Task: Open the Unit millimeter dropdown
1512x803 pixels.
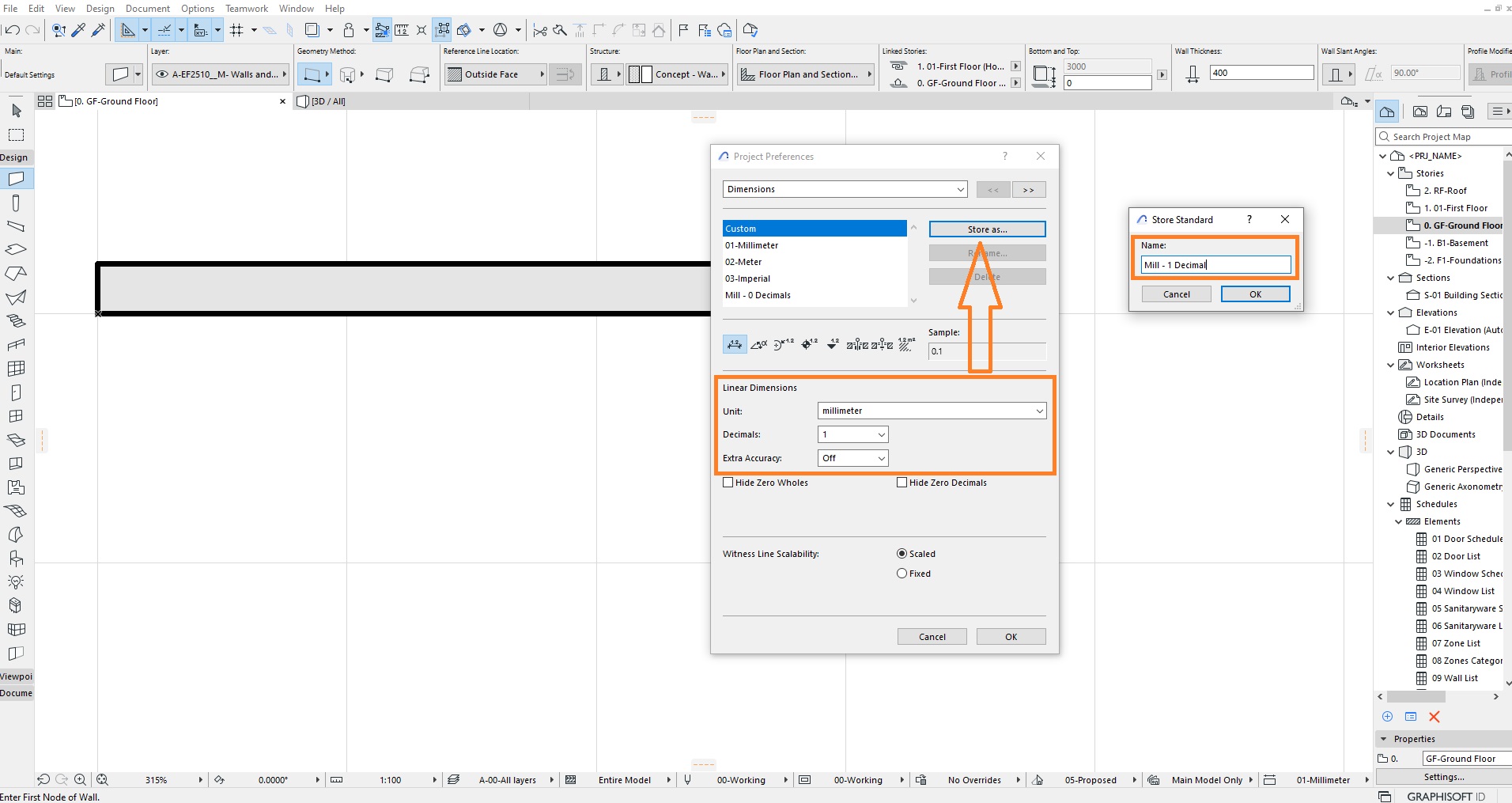Action: [932, 411]
